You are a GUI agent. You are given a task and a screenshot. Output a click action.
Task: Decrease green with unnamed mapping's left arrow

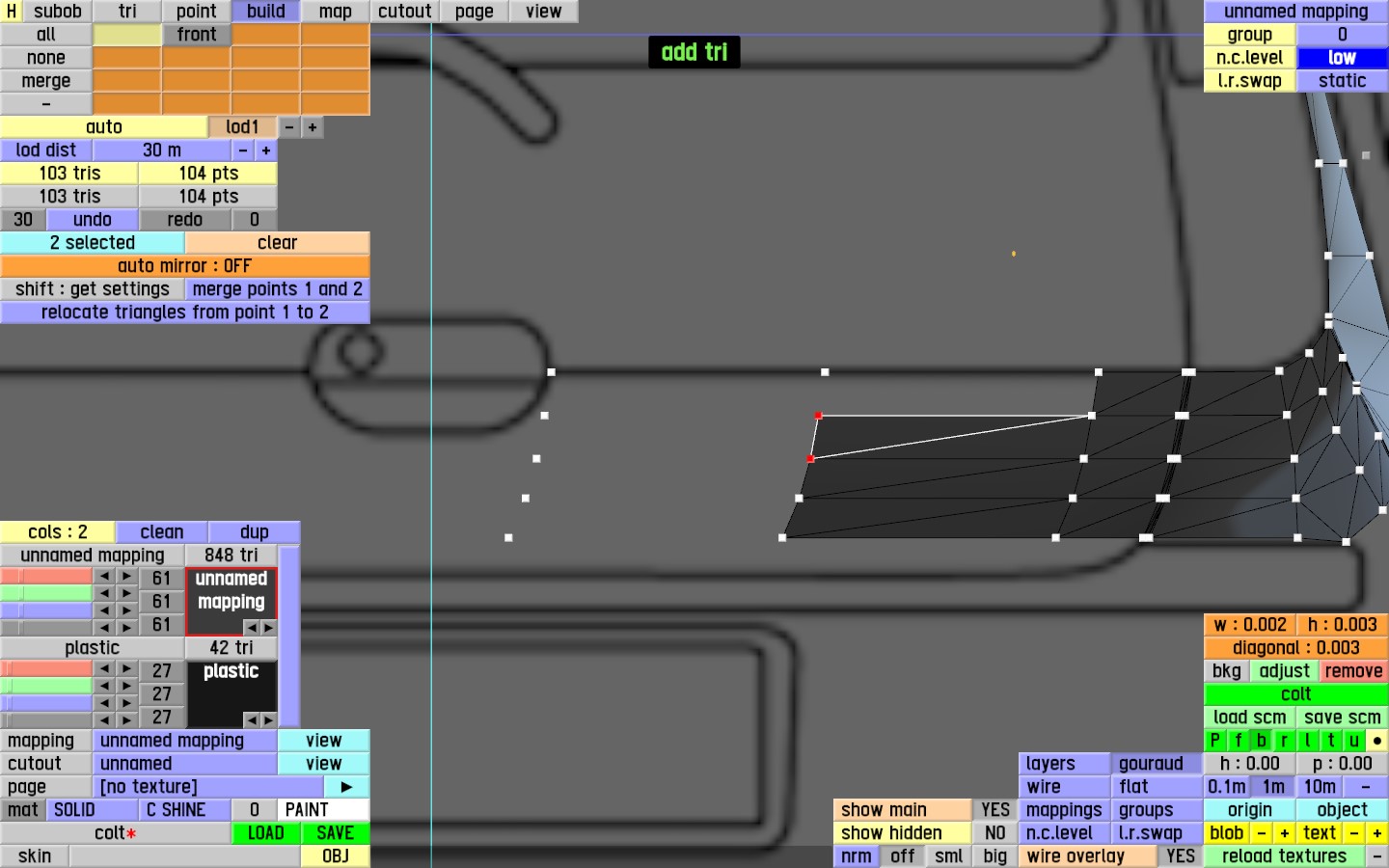click(104, 593)
